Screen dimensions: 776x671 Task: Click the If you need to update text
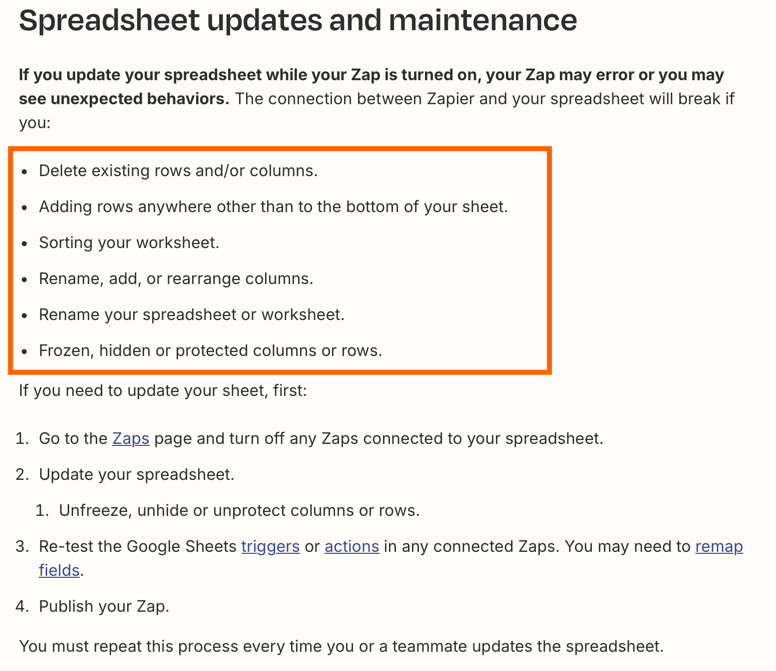(163, 390)
